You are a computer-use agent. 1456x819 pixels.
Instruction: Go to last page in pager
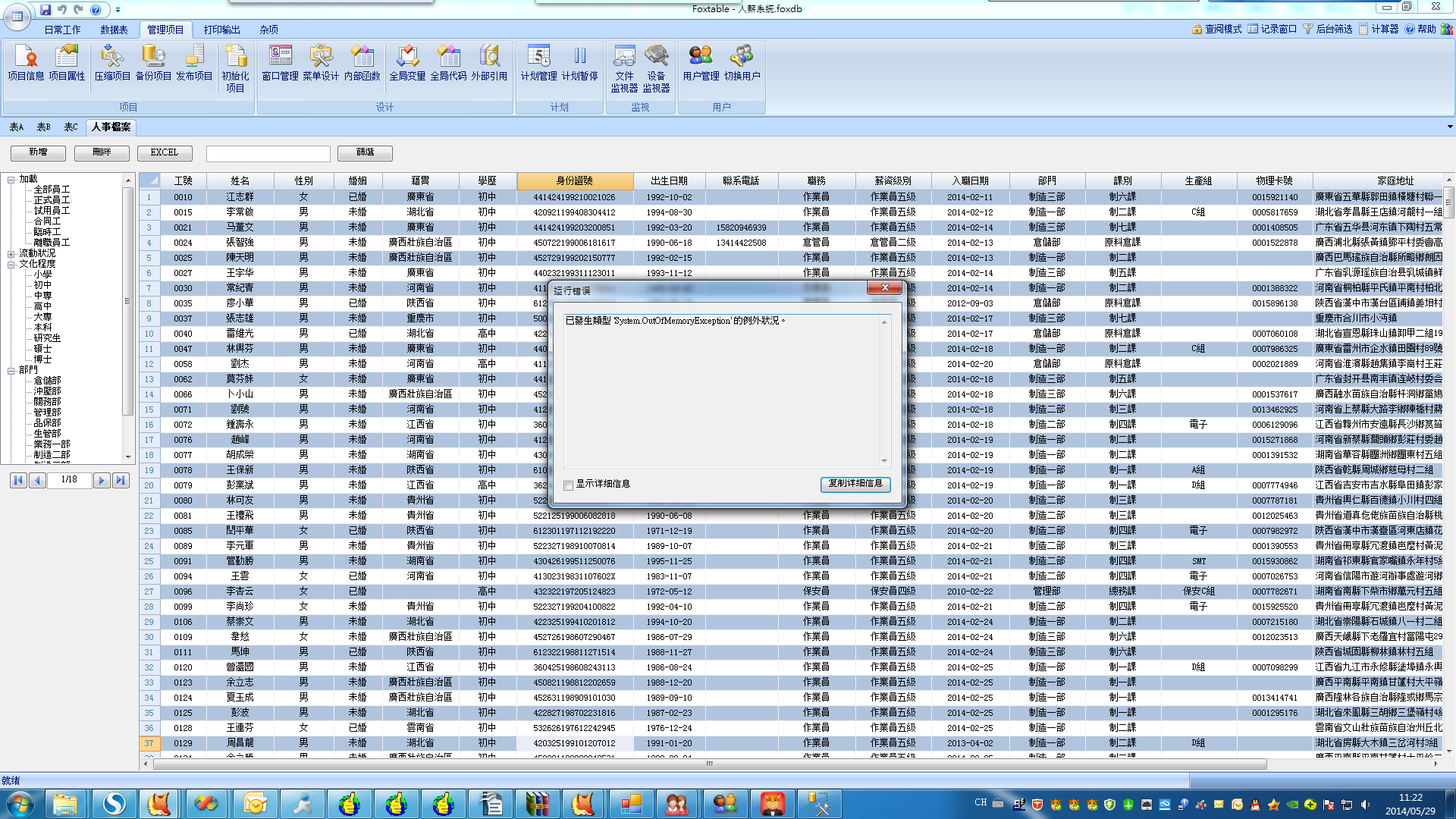pos(121,480)
